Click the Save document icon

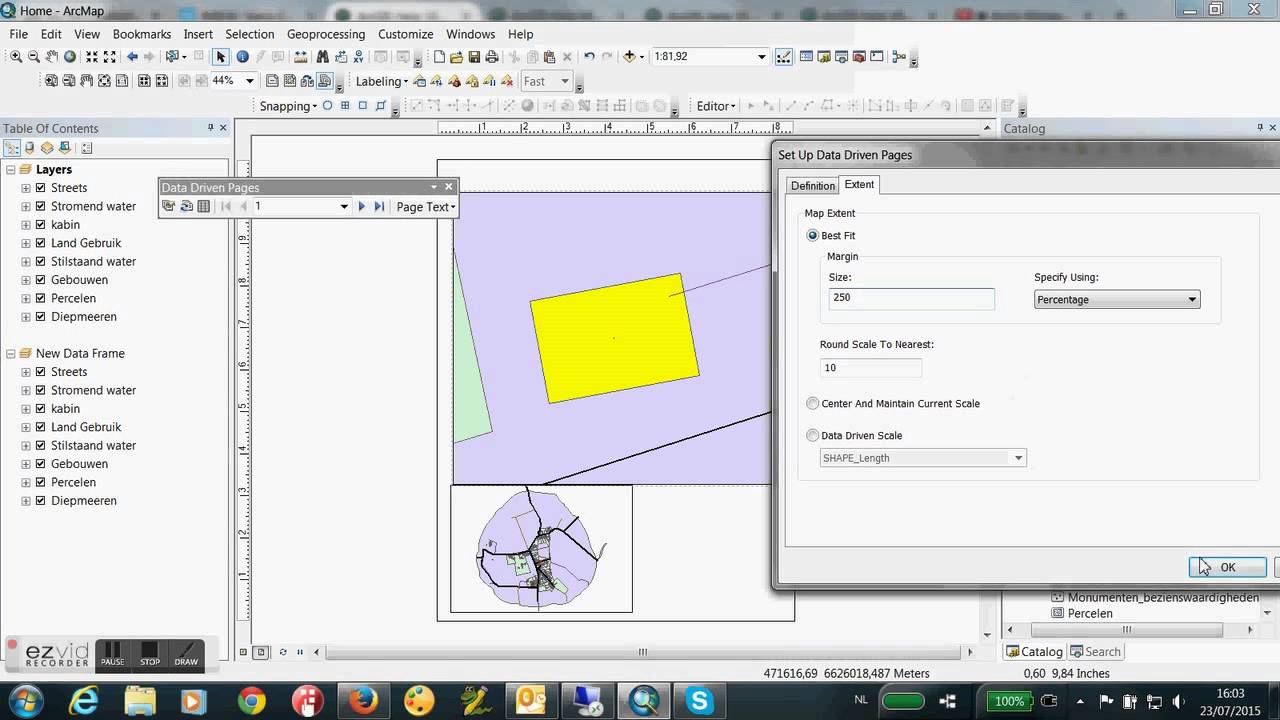pos(474,57)
